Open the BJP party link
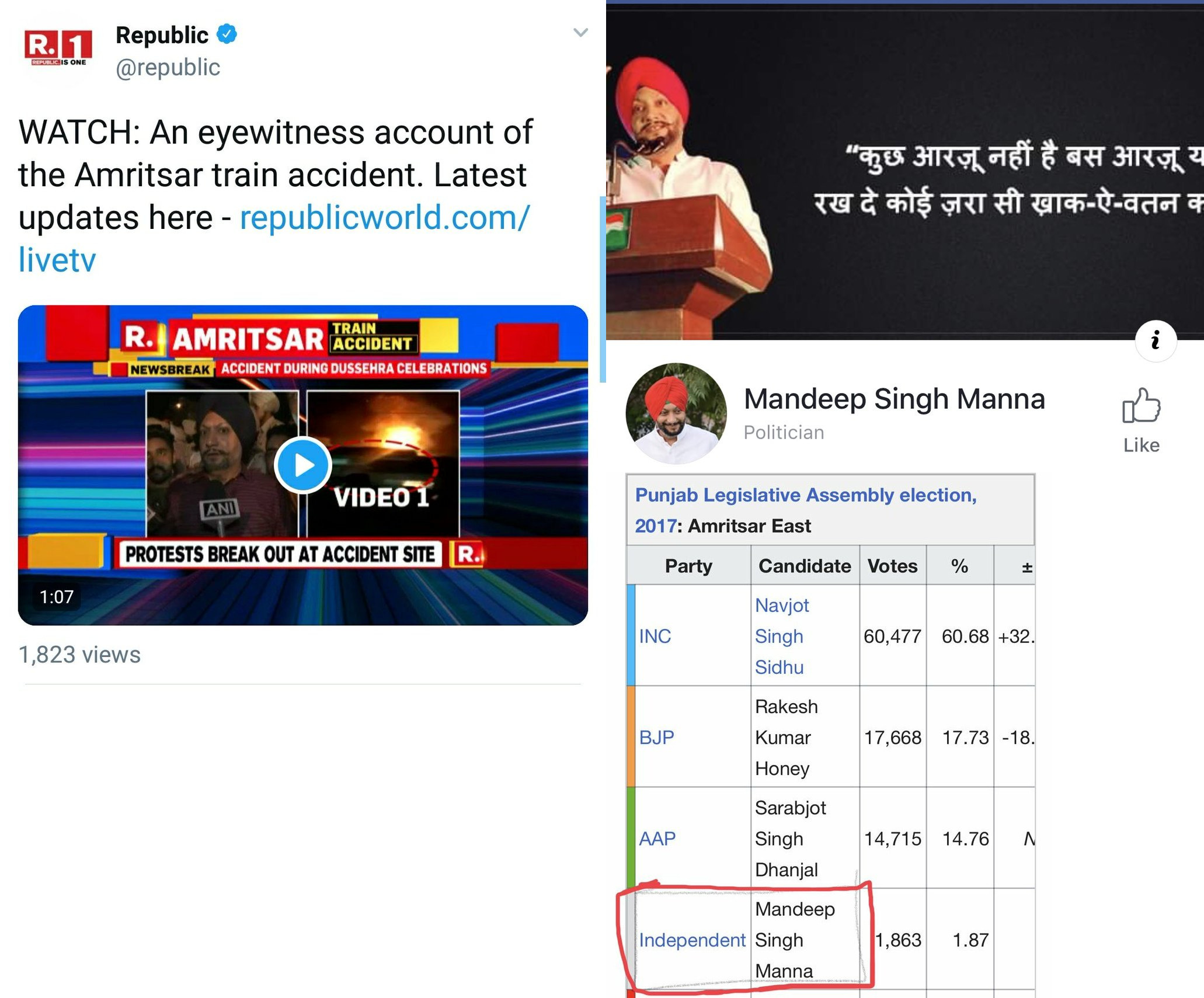The image size is (1204, 998). [x=656, y=738]
